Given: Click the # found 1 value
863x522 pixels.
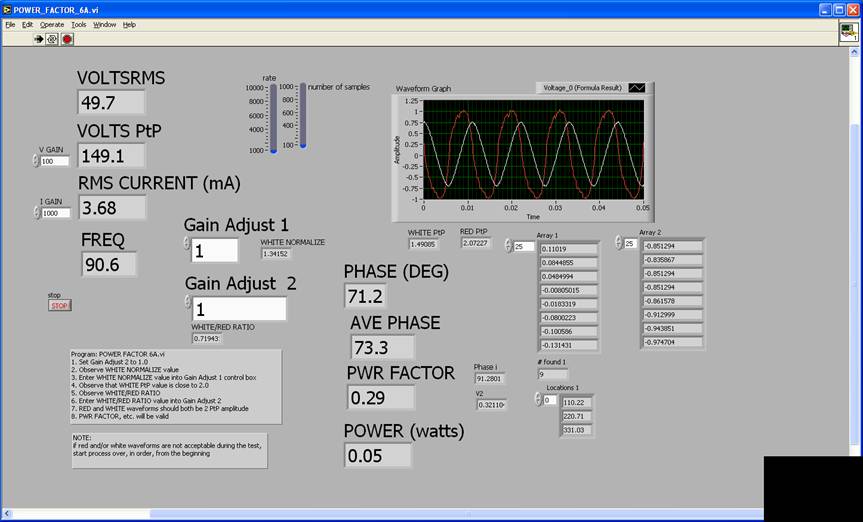Looking at the screenshot, I should point(552,374).
